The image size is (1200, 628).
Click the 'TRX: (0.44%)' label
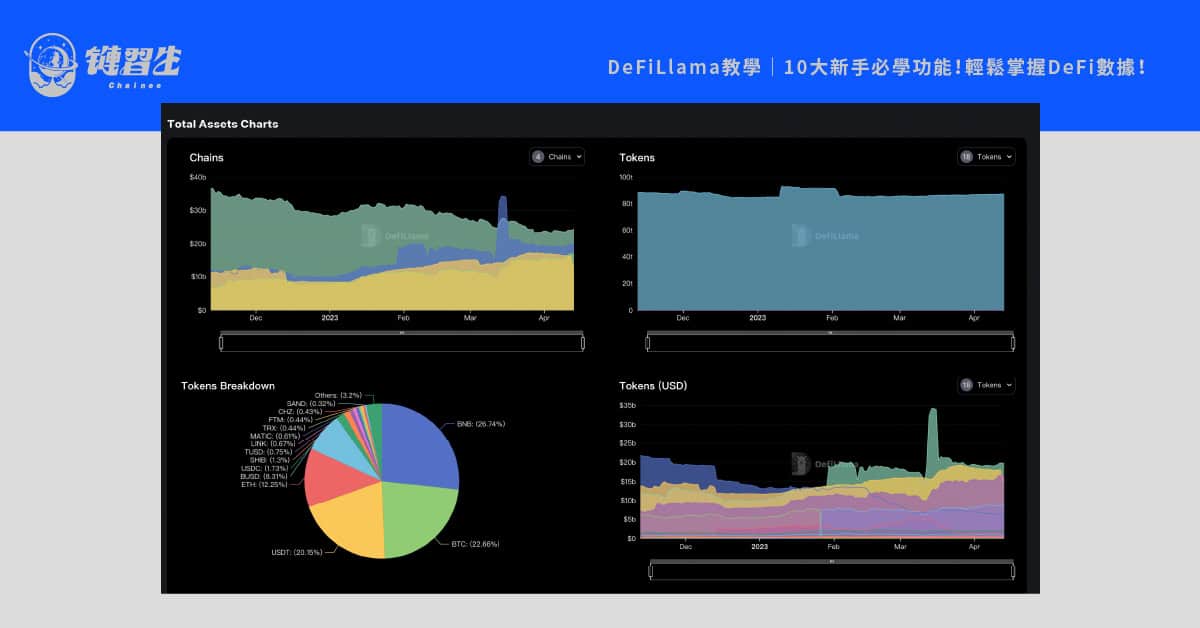pyautogui.click(x=284, y=428)
